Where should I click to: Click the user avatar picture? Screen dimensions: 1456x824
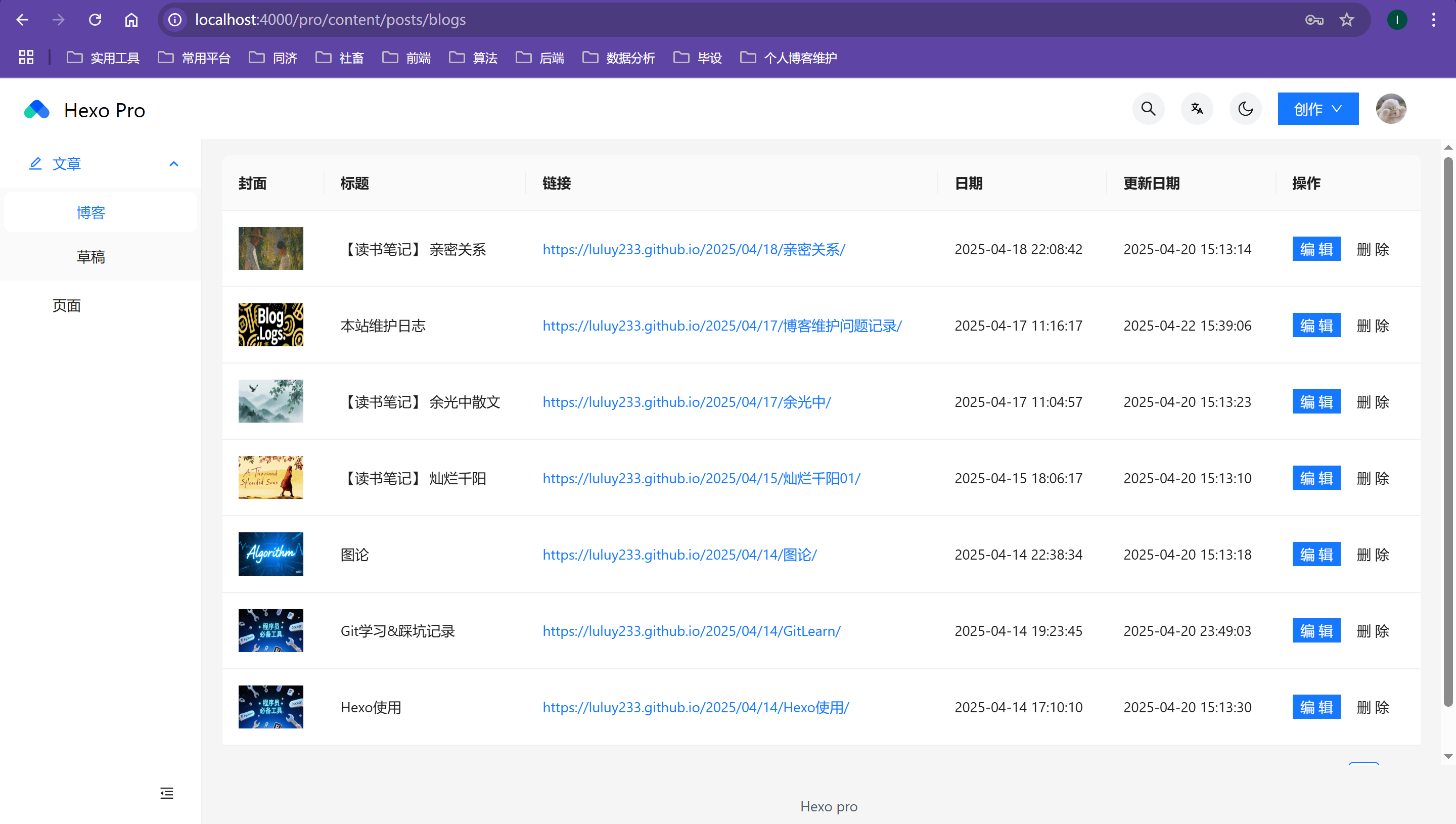click(1391, 109)
